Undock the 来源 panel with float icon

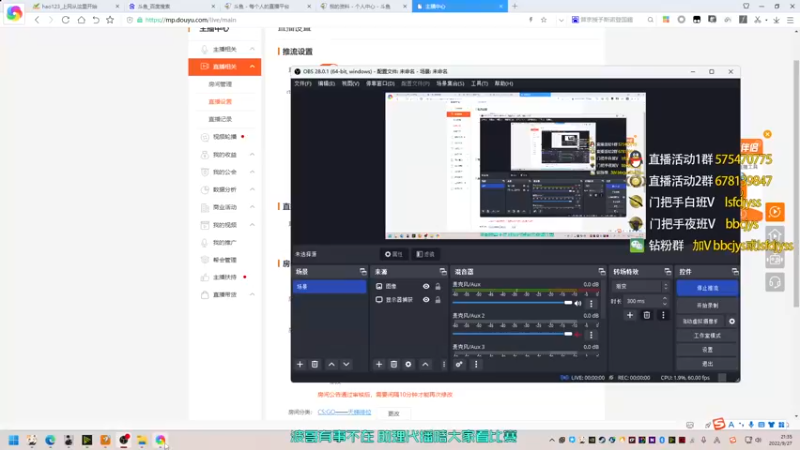coord(443,271)
